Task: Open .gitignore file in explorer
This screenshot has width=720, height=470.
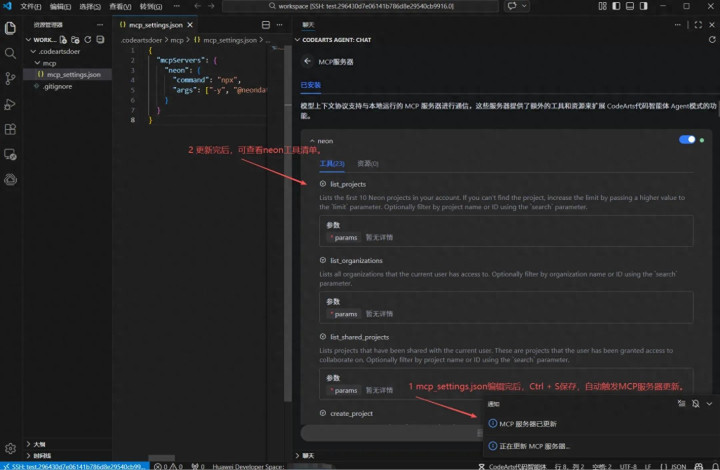Action: tap(58, 86)
